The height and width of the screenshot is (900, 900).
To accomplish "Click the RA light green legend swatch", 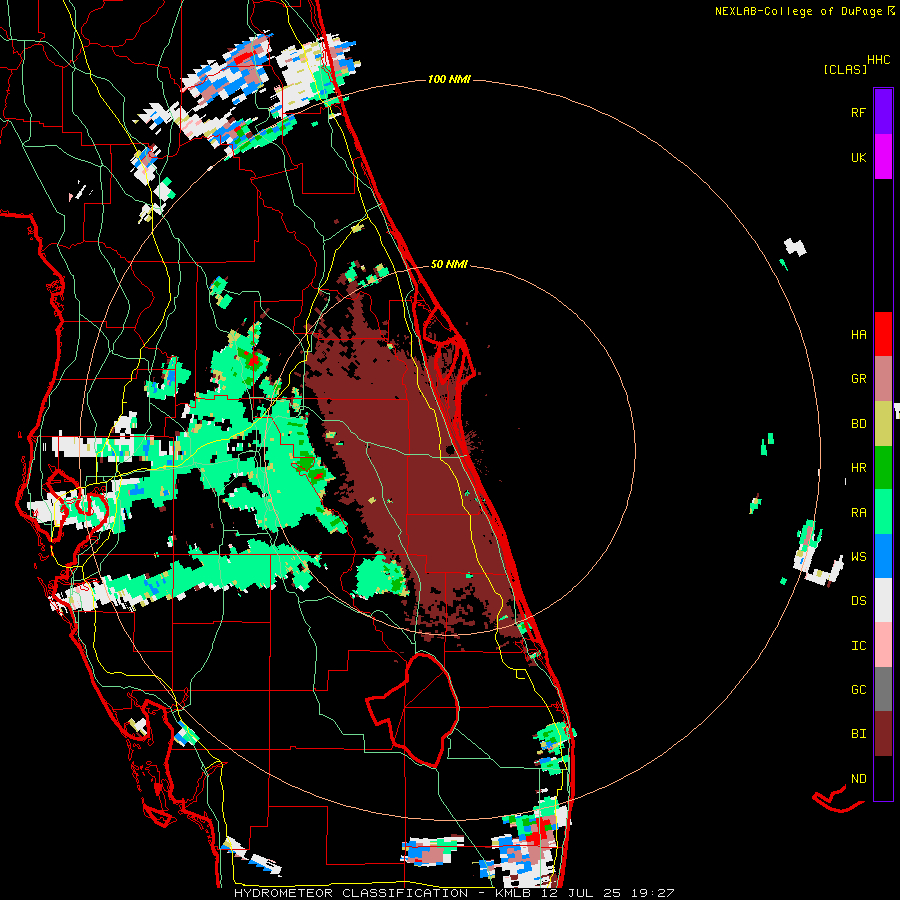I will pos(883,512).
